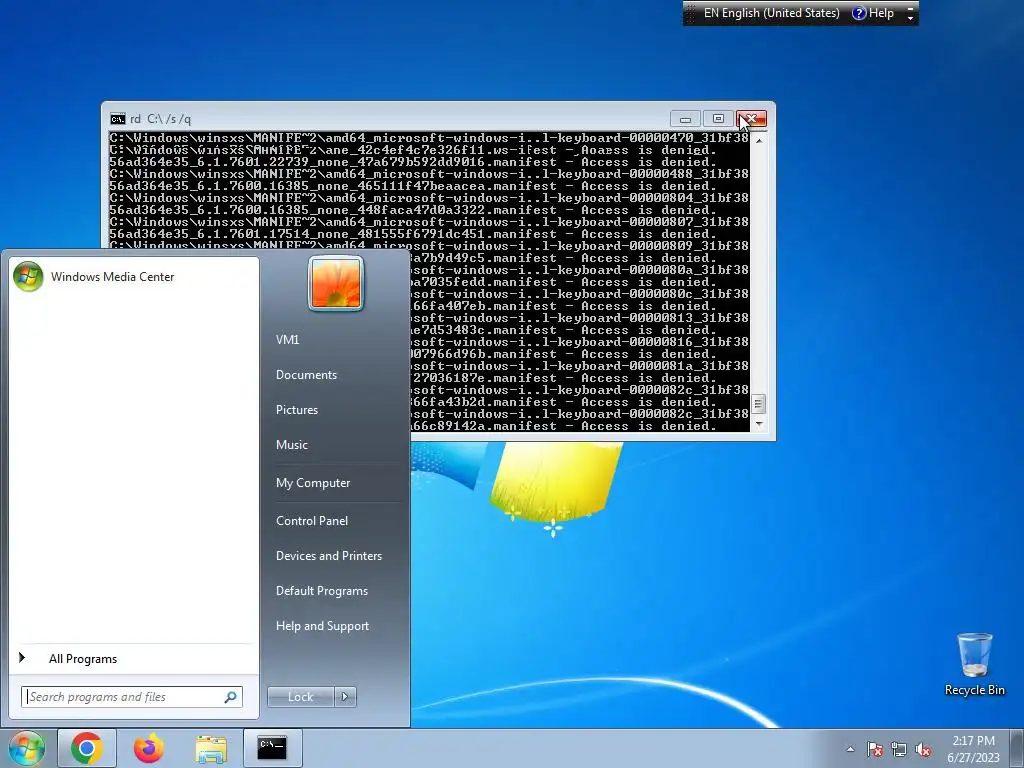Open My Computer from Start menu
The height and width of the screenshot is (768, 1024).
[313, 483]
